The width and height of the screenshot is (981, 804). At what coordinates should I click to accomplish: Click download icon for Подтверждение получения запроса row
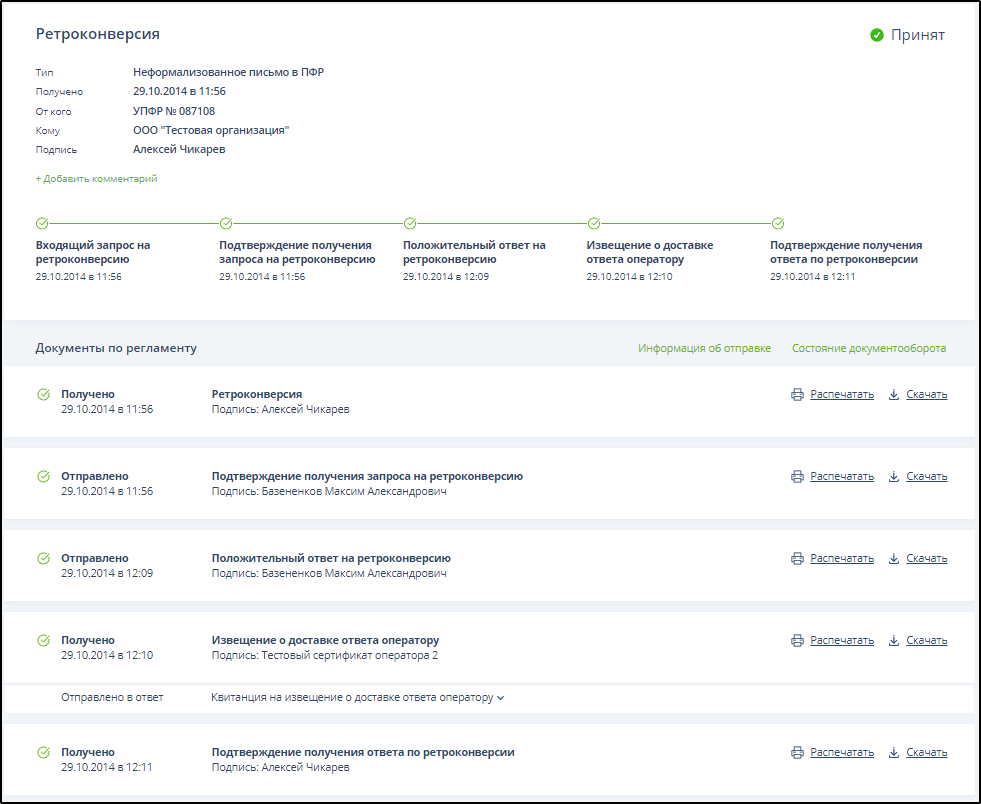894,477
